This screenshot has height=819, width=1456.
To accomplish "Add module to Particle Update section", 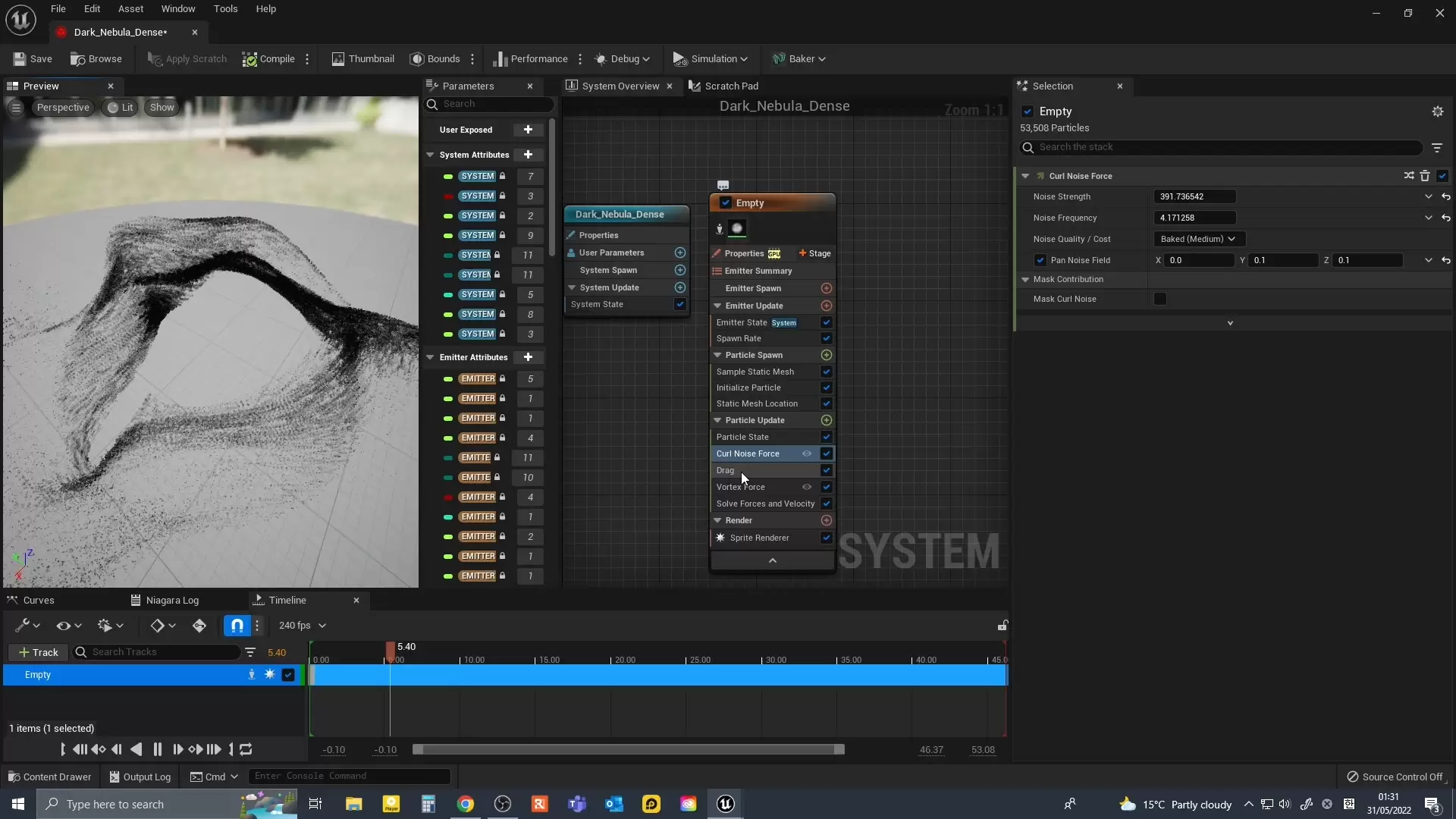I will [x=827, y=420].
